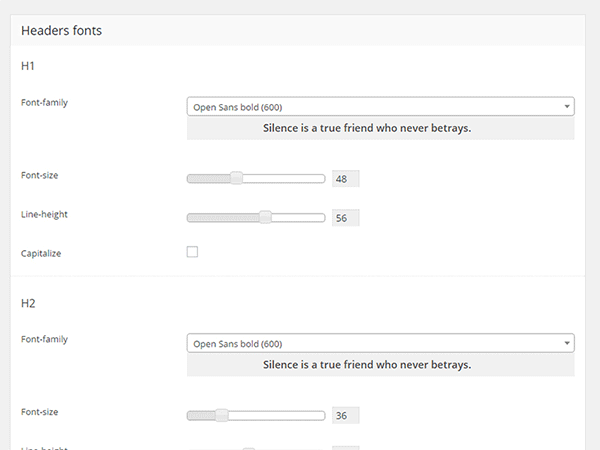Viewport: 600px width, 450px height.
Task: Open the H1 Font-family dropdown
Action: pyautogui.click(x=380, y=106)
